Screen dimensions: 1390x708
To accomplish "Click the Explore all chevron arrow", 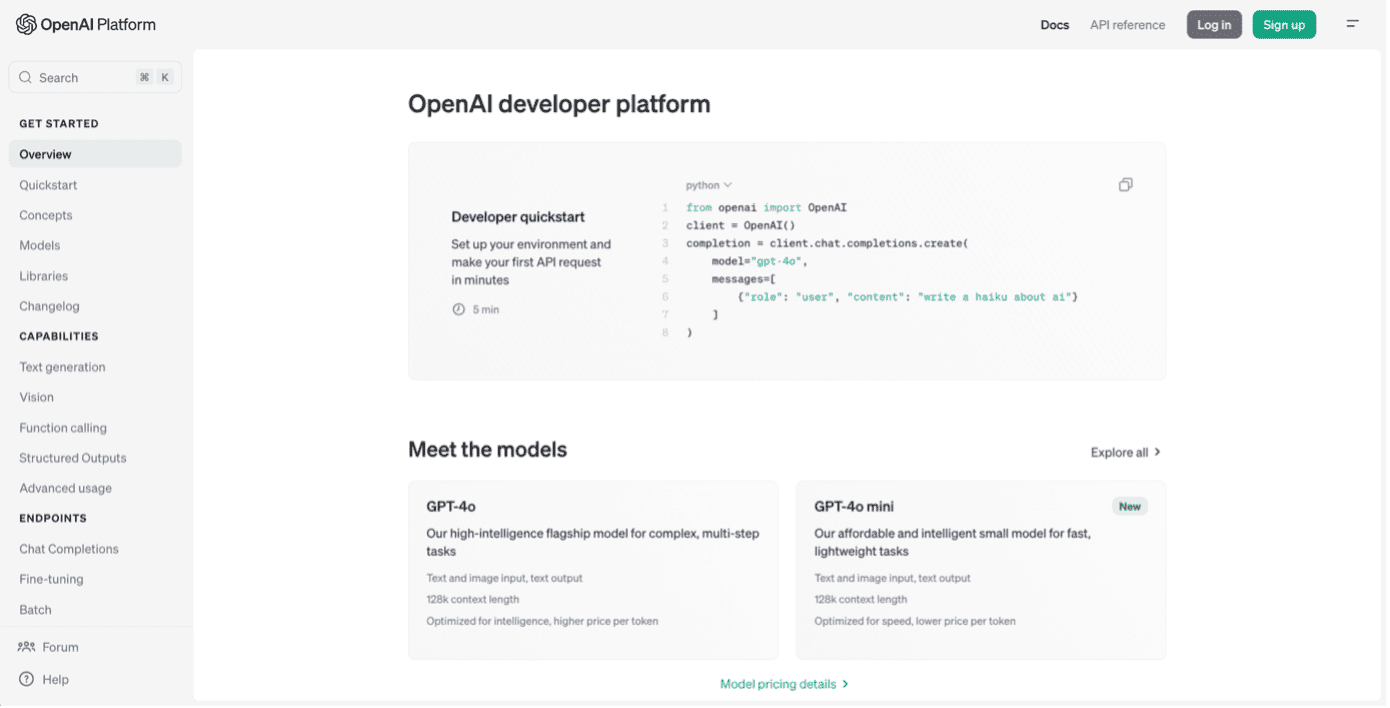I will tap(1157, 452).
